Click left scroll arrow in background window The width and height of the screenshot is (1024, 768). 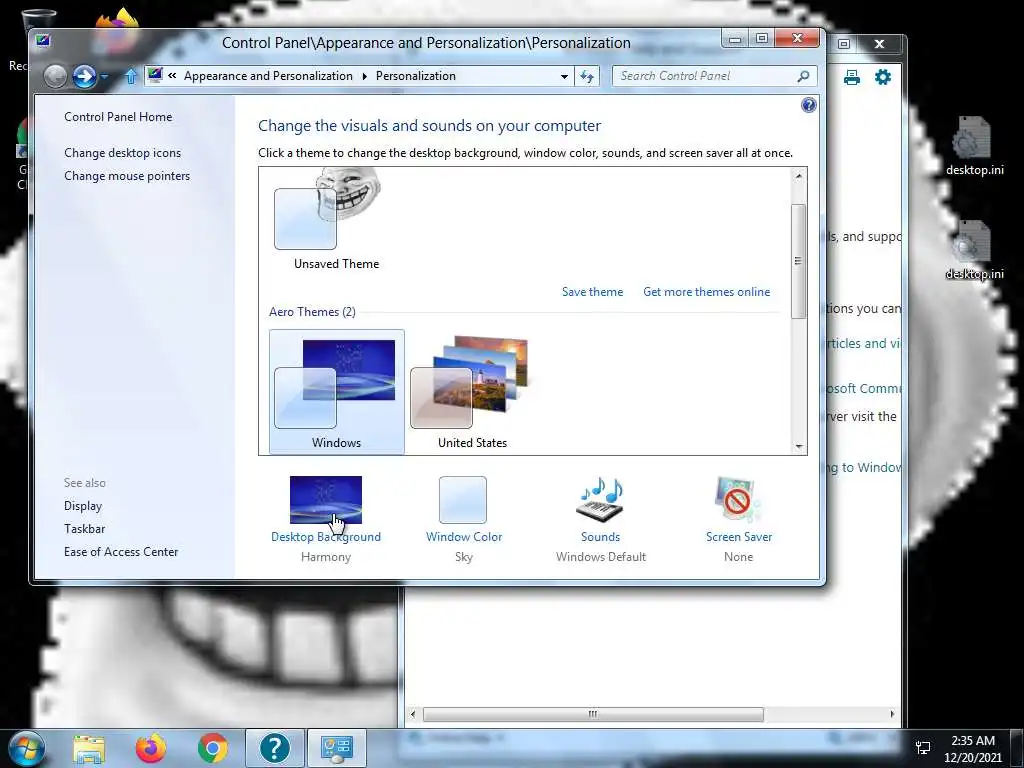(x=413, y=714)
